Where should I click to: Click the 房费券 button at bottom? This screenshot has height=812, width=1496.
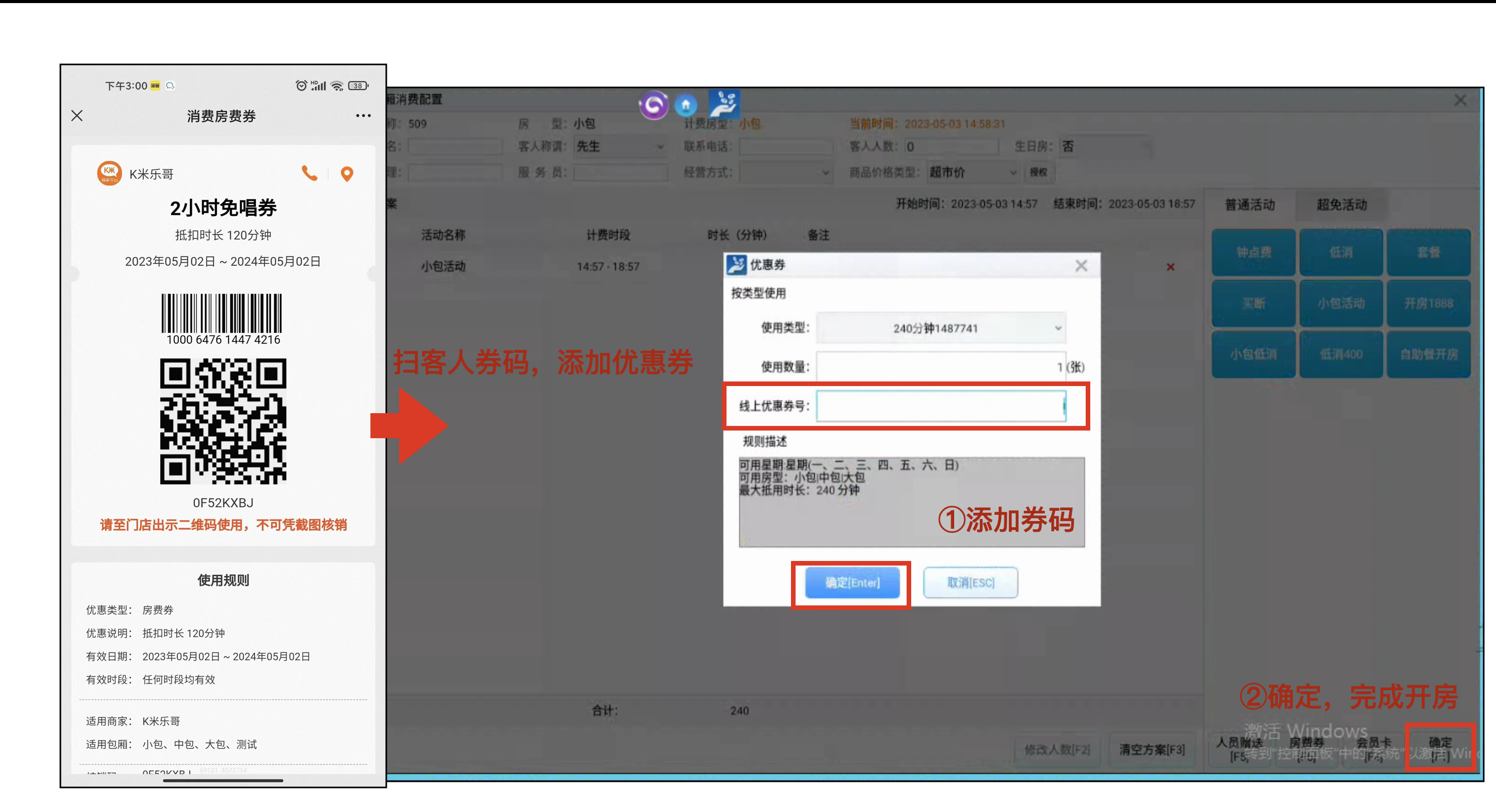[x=1306, y=749]
